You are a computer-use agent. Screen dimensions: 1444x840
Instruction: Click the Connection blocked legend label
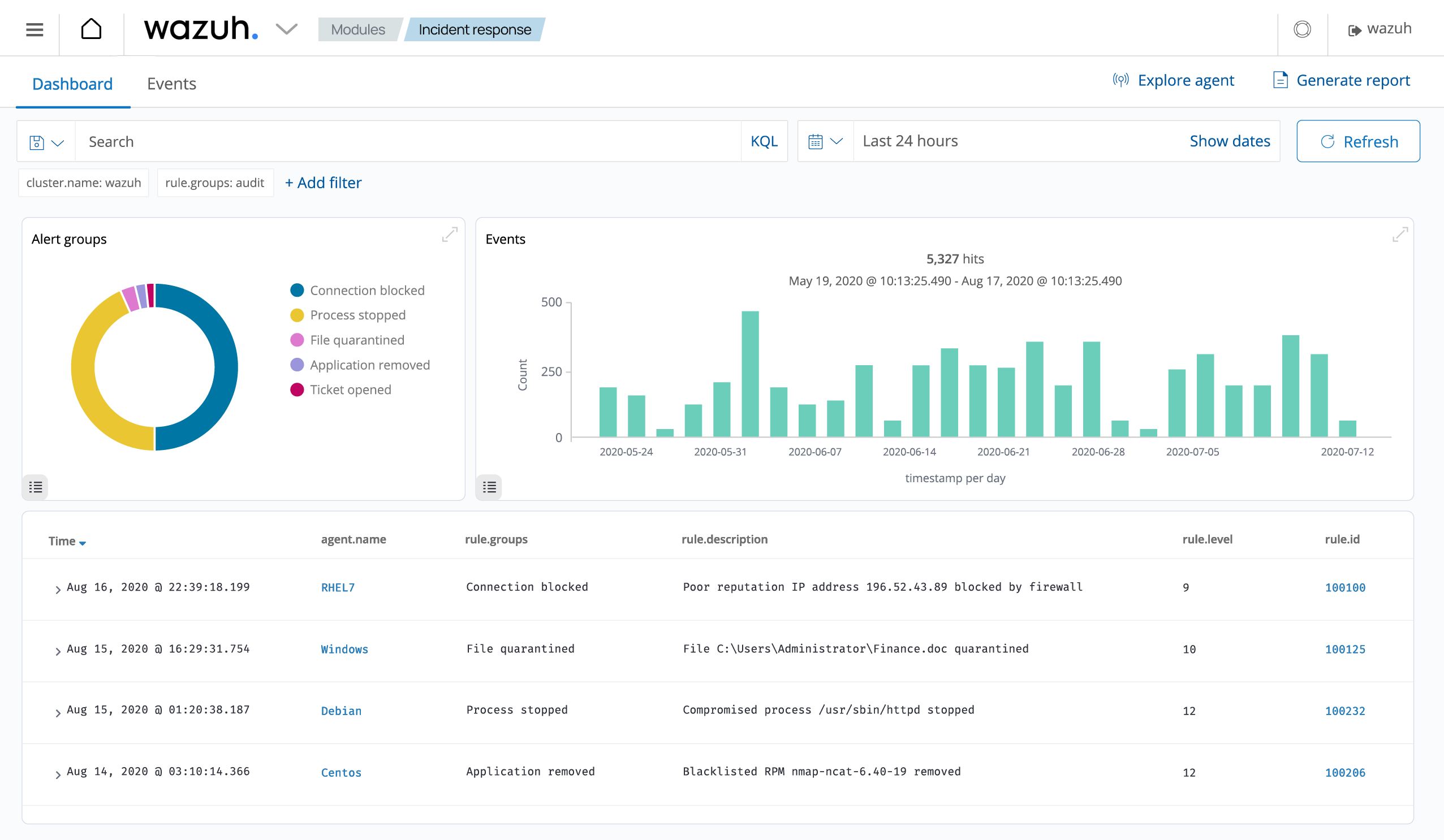pyautogui.click(x=367, y=291)
